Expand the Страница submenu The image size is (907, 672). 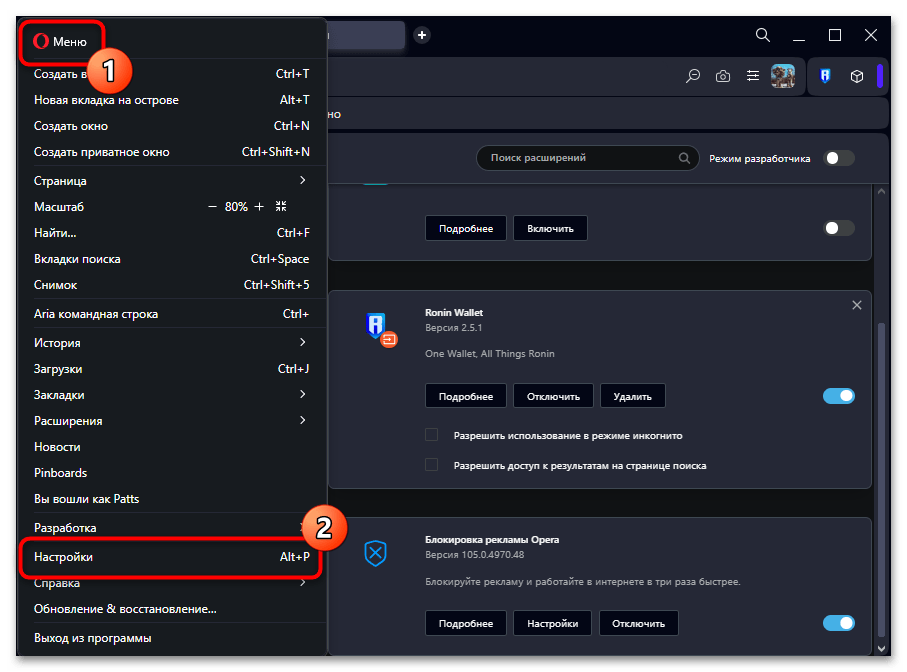click(172, 180)
